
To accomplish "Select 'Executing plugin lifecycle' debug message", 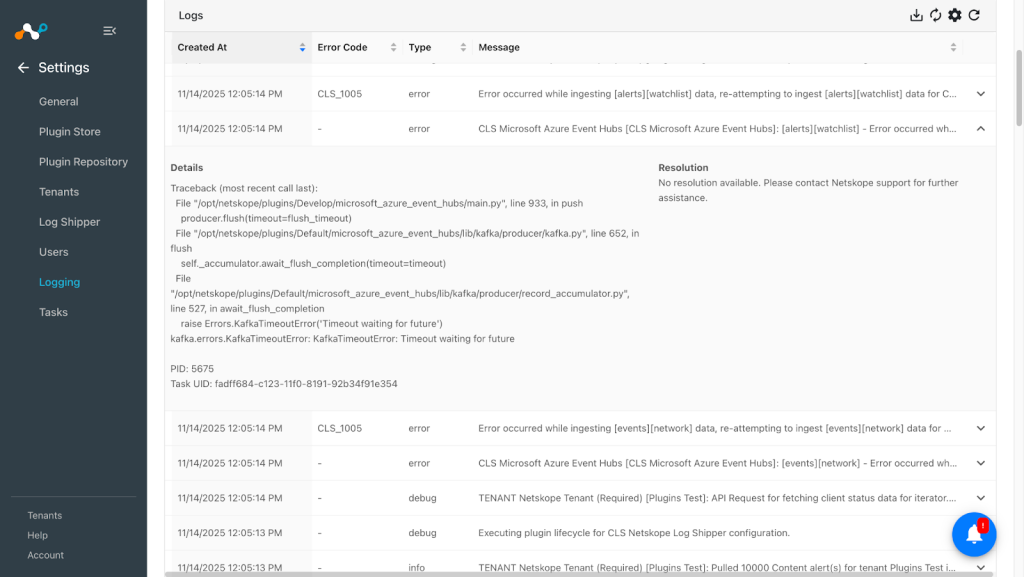I will (x=634, y=533).
